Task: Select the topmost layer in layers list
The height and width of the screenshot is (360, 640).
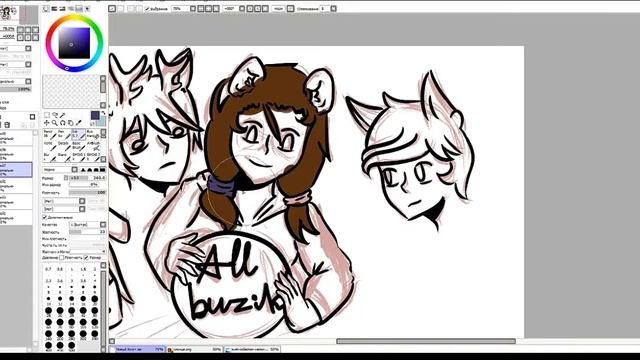Action: pyautogui.click(x=16, y=138)
